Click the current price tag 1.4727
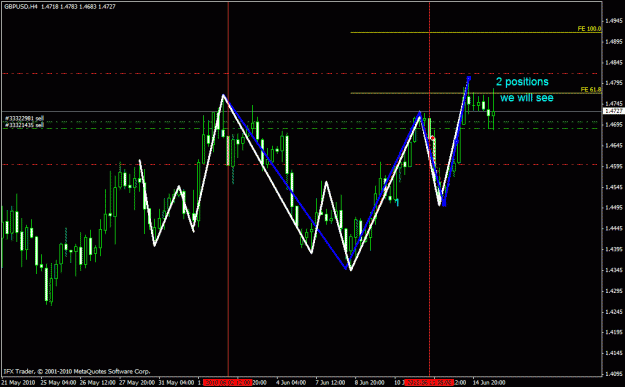This screenshot has width=625, height=387. (614, 111)
